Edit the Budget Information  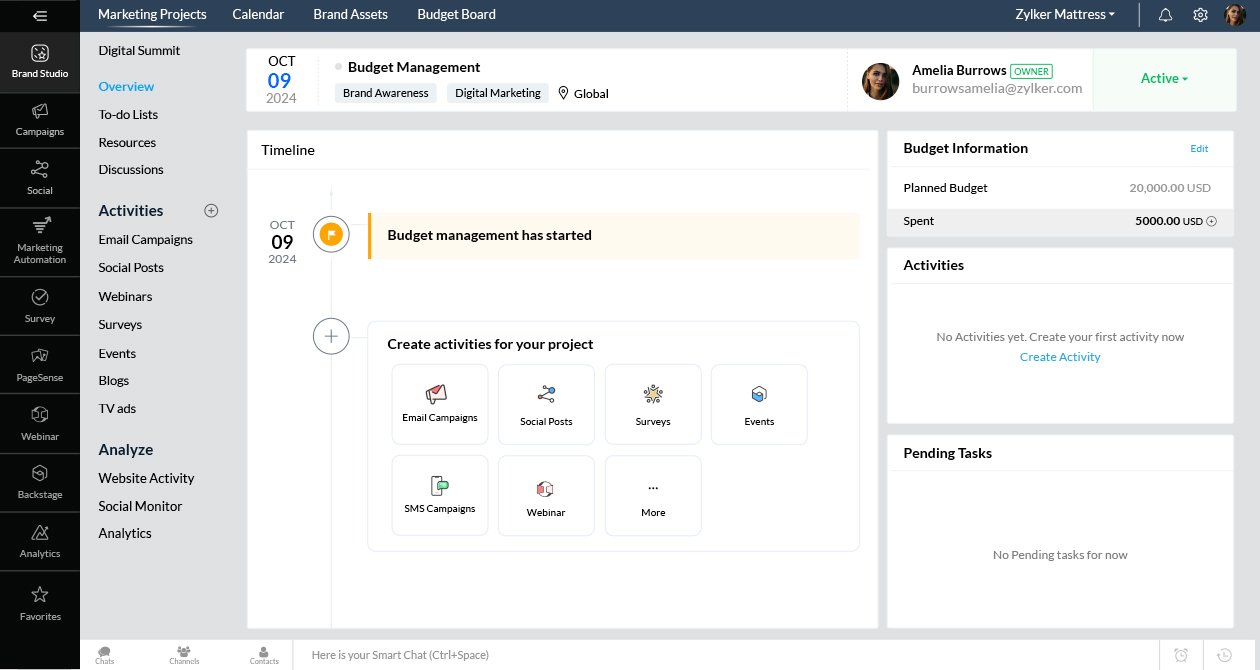point(1199,149)
